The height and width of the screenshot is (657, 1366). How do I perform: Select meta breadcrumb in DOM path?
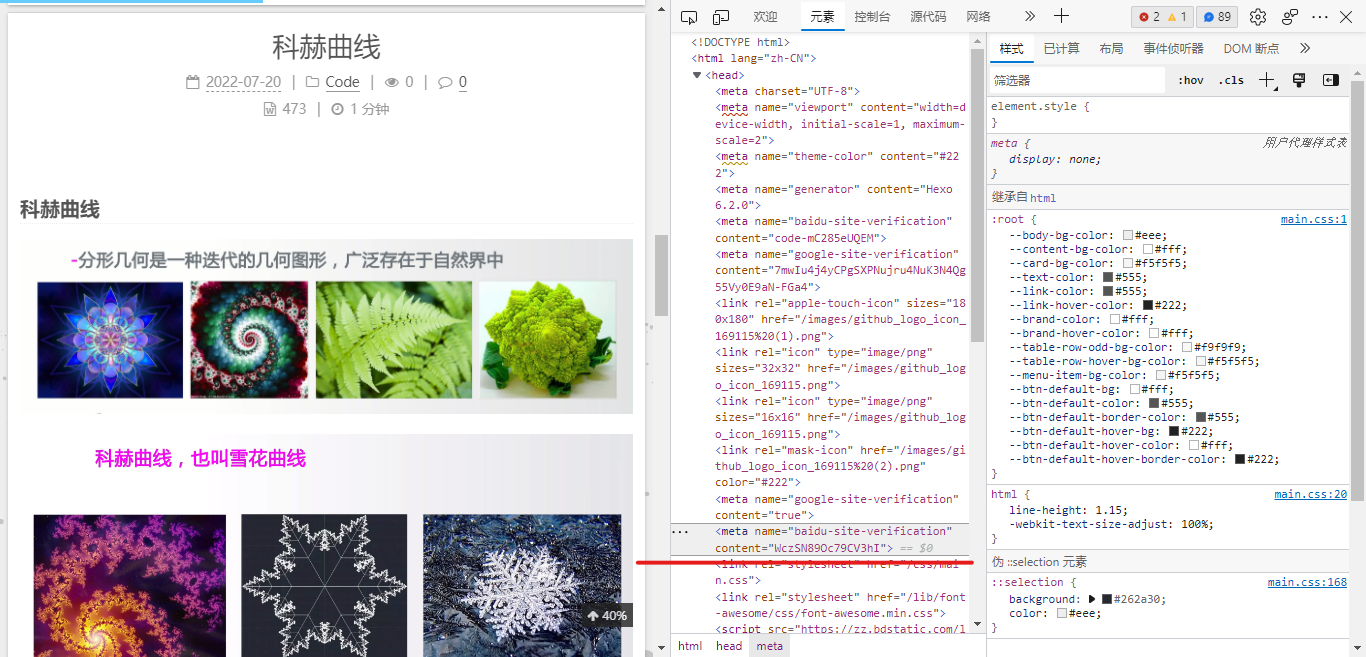pyautogui.click(x=769, y=646)
